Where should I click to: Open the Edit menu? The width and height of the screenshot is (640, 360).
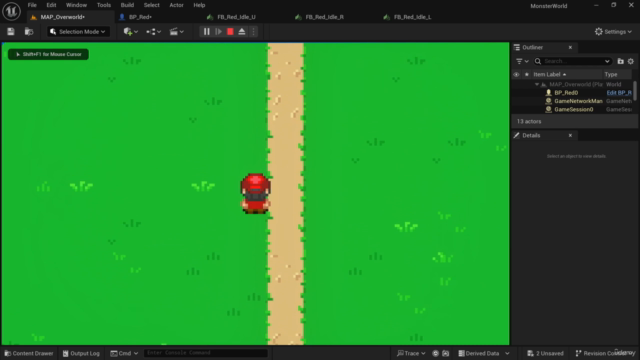click(x=51, y=5)
